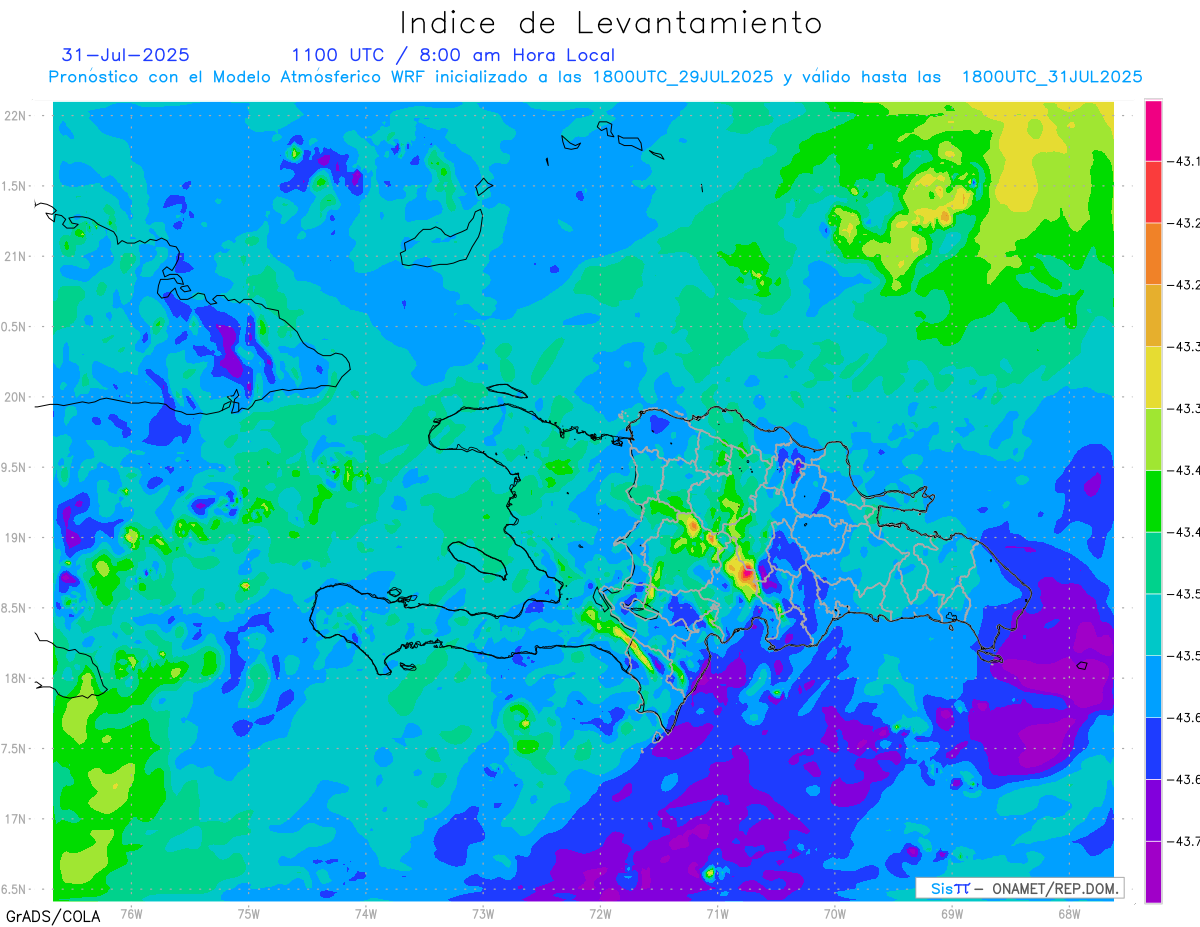
Task: Click the 69W longitude axis label
Action: click(952, 913)
